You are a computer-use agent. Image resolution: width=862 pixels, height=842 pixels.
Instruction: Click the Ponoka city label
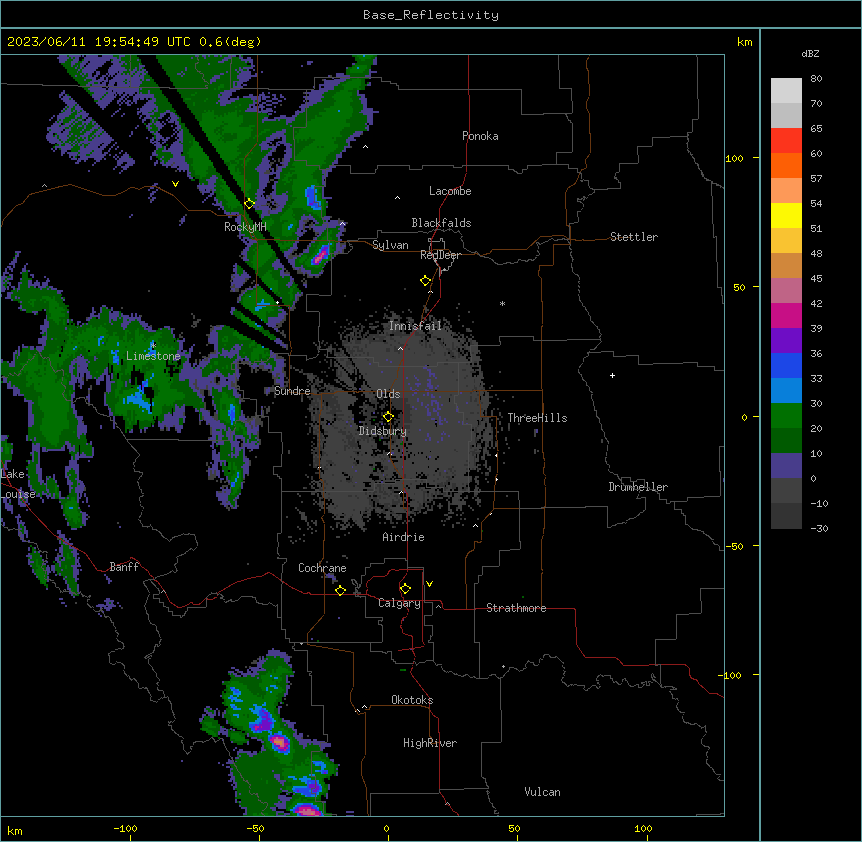(x=480, y=136)
